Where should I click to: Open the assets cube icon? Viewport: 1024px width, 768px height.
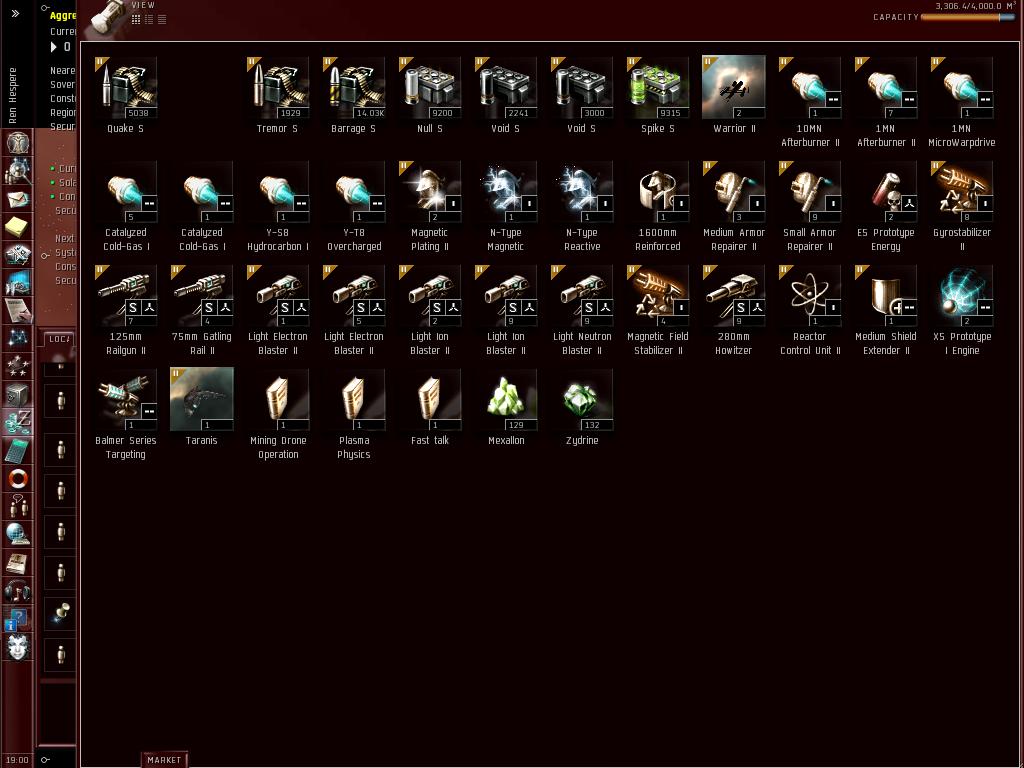[18, 394]
